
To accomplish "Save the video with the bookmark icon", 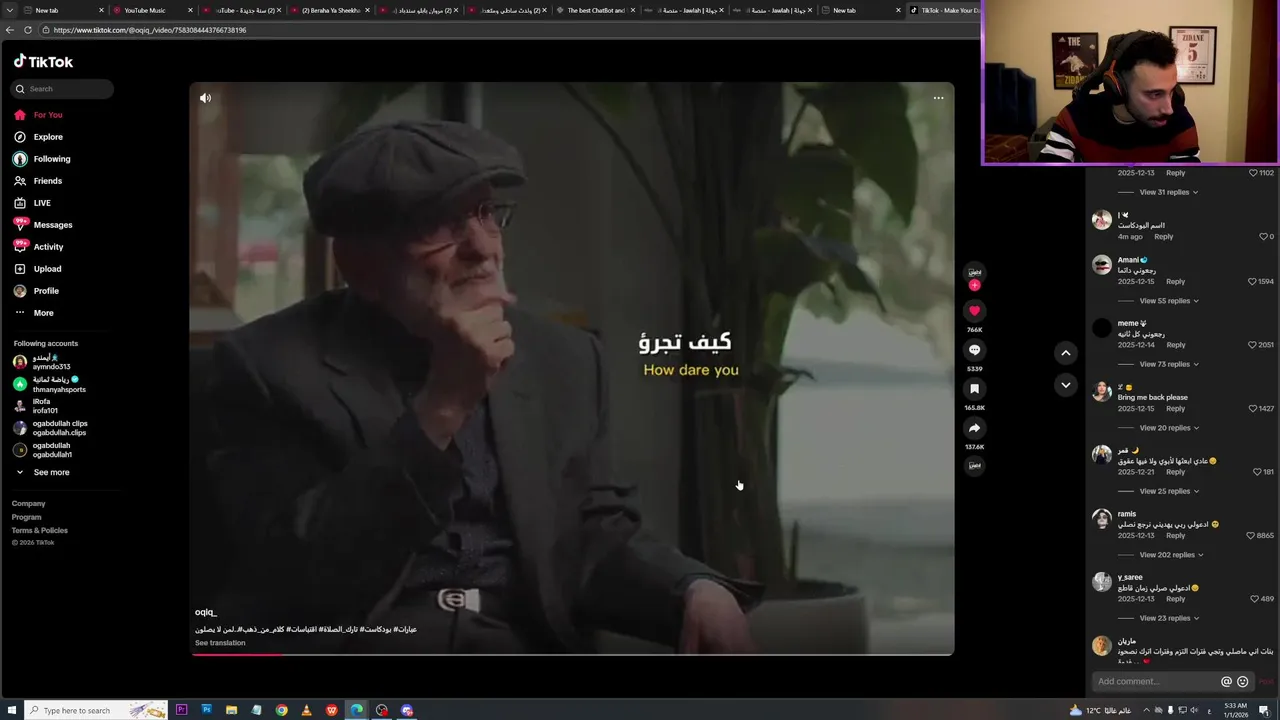I will pyautogui.click(x=974, y=389).
